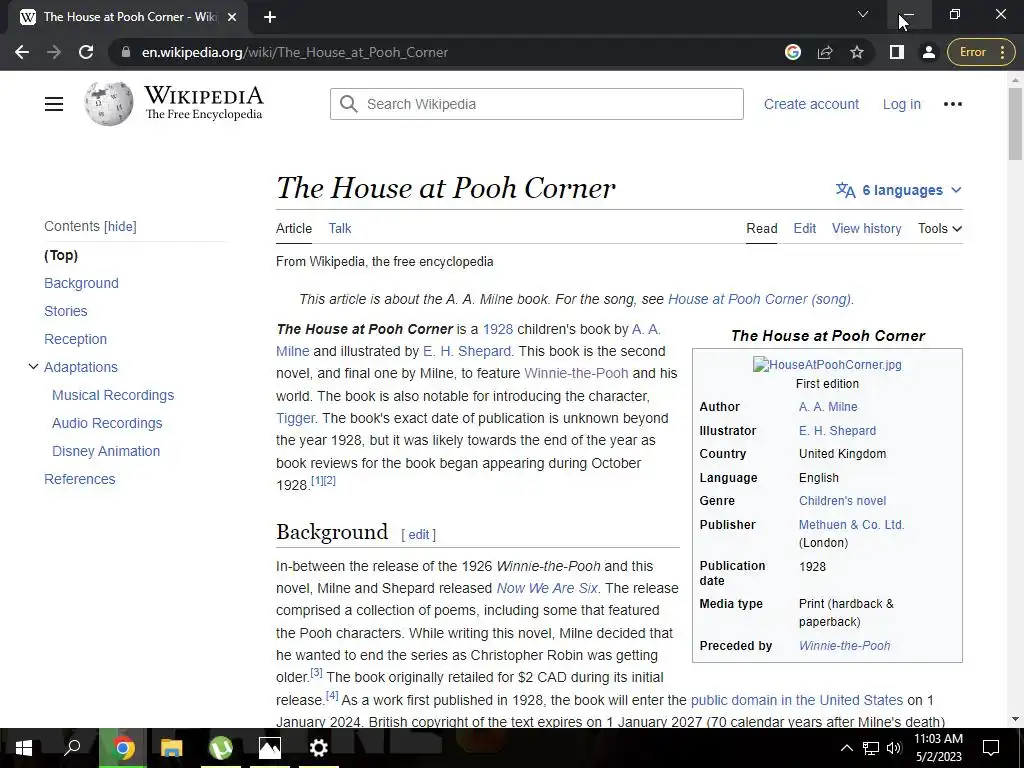Go back using the browser back arrow
Screen dimensions: 1024x768
22,52
